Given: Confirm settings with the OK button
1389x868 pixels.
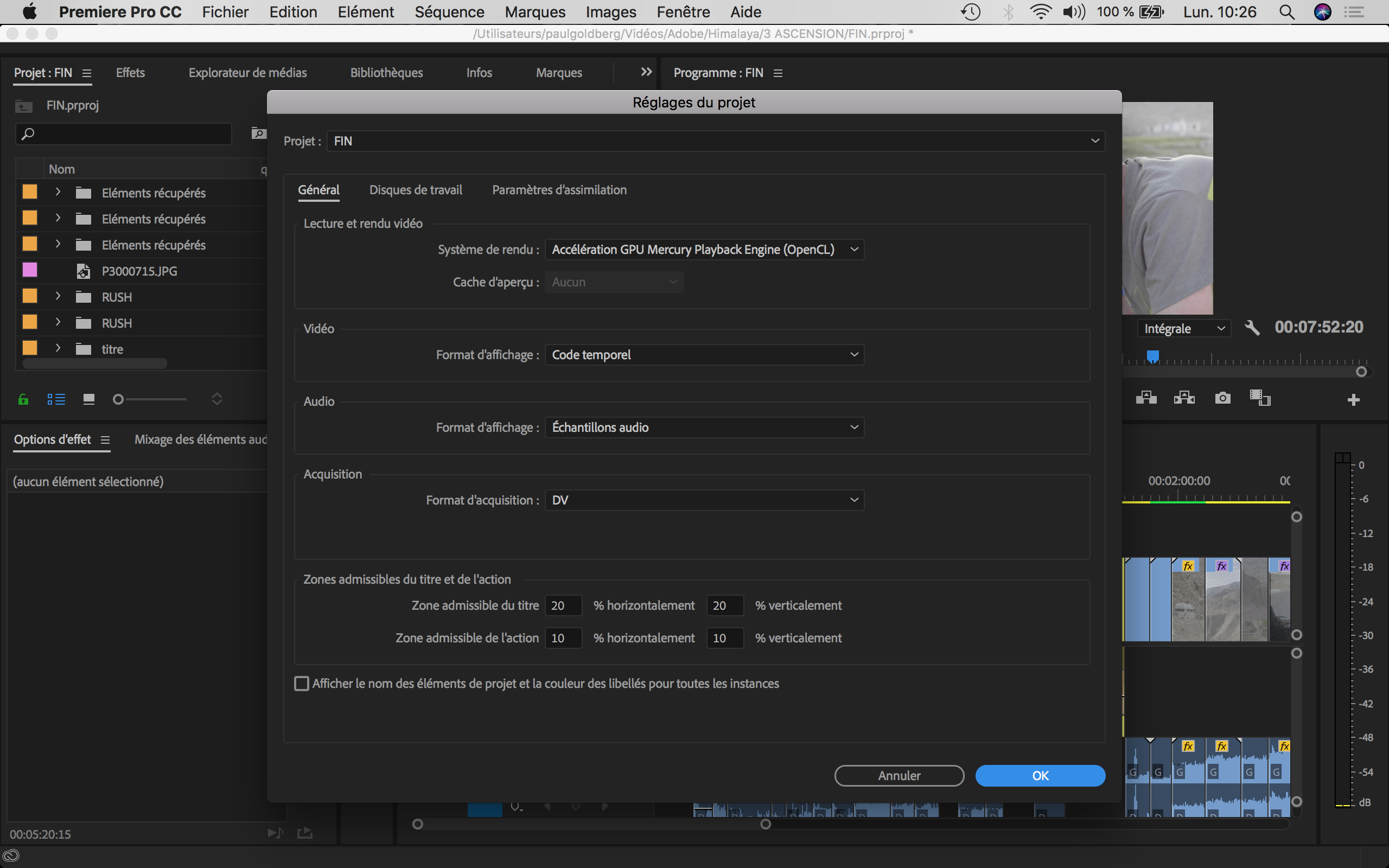Looking at the screenshot, I should [x=1040, y=776].
